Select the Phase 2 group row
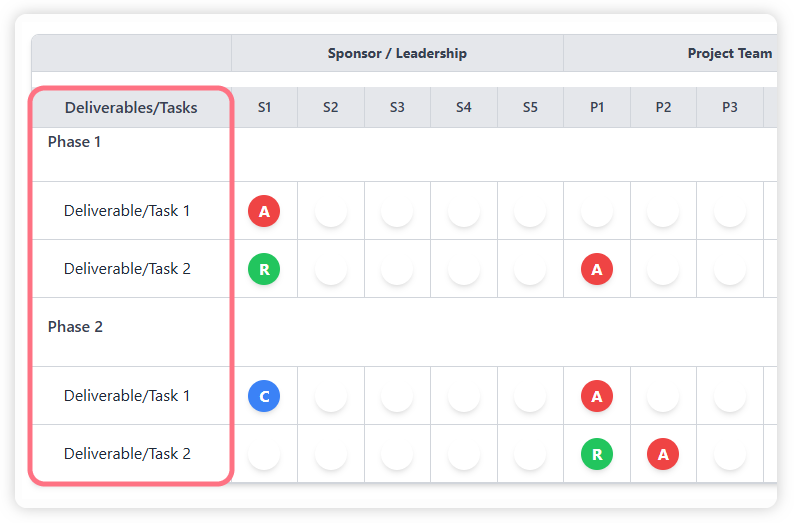Image resolution: width=794 pixels, height=523 pixels. pos(75,327)
